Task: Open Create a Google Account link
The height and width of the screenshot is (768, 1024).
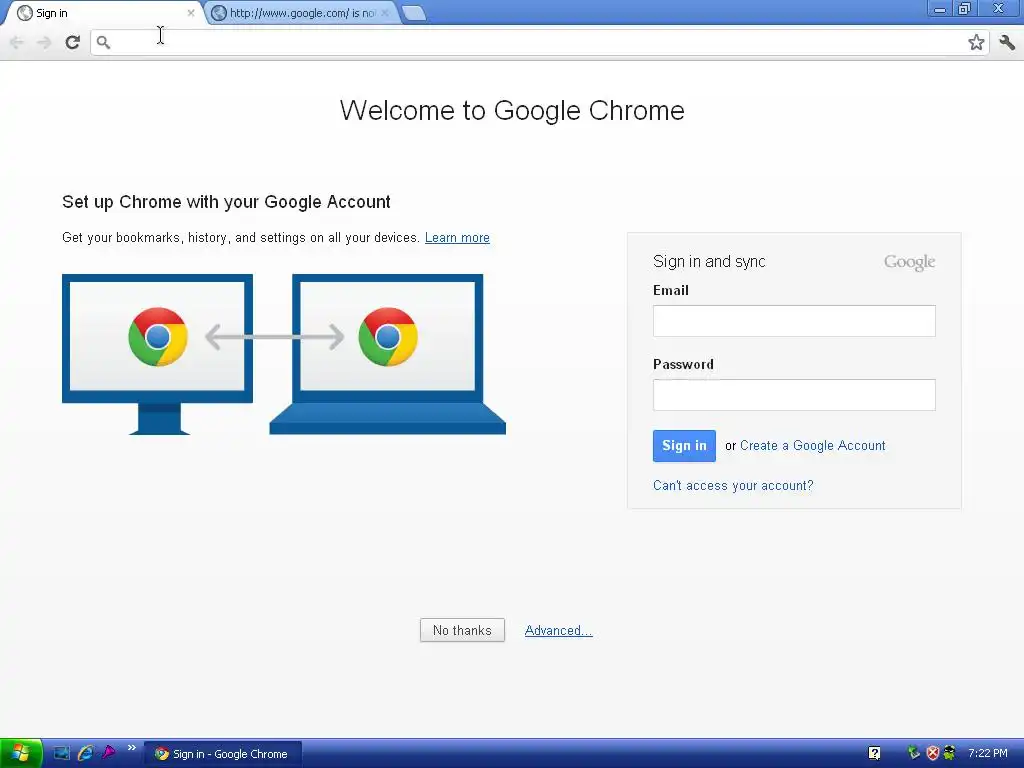Action: tap(812, 445)
